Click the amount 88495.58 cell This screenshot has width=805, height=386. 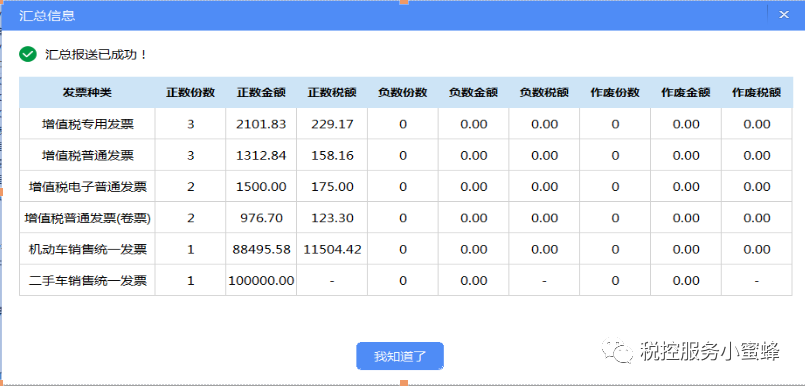pyautogui.click(x=261, y=249)
